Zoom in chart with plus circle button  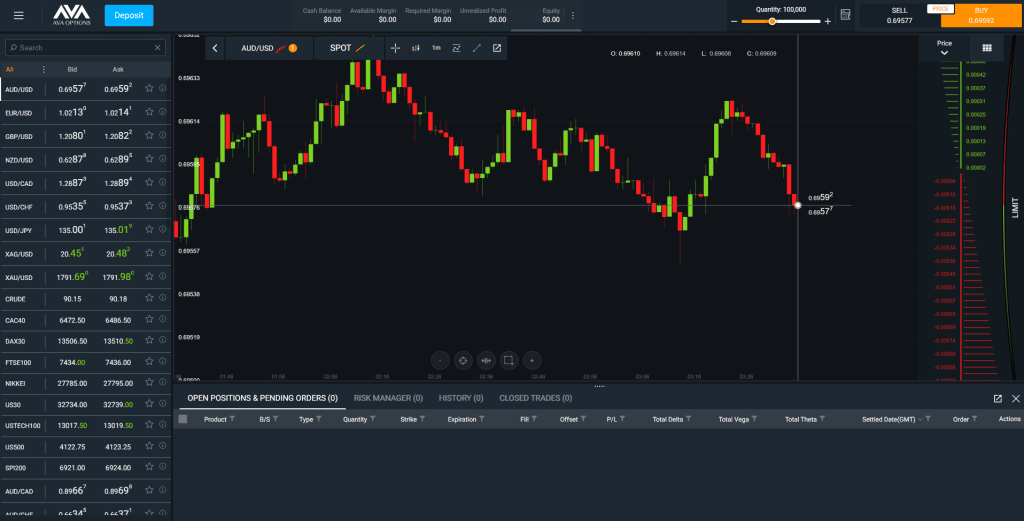532,360
